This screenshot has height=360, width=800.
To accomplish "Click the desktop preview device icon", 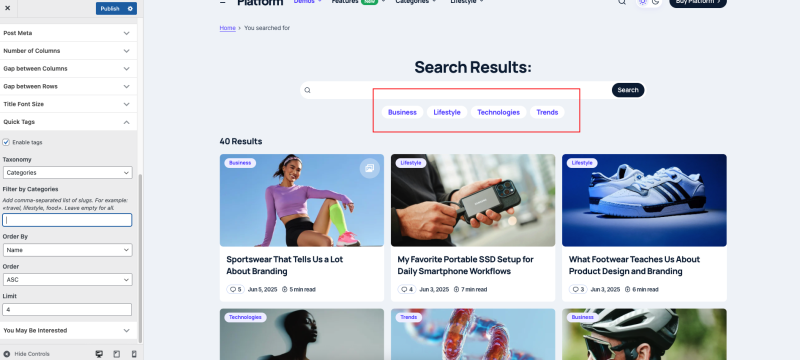I will click(99, 354).
